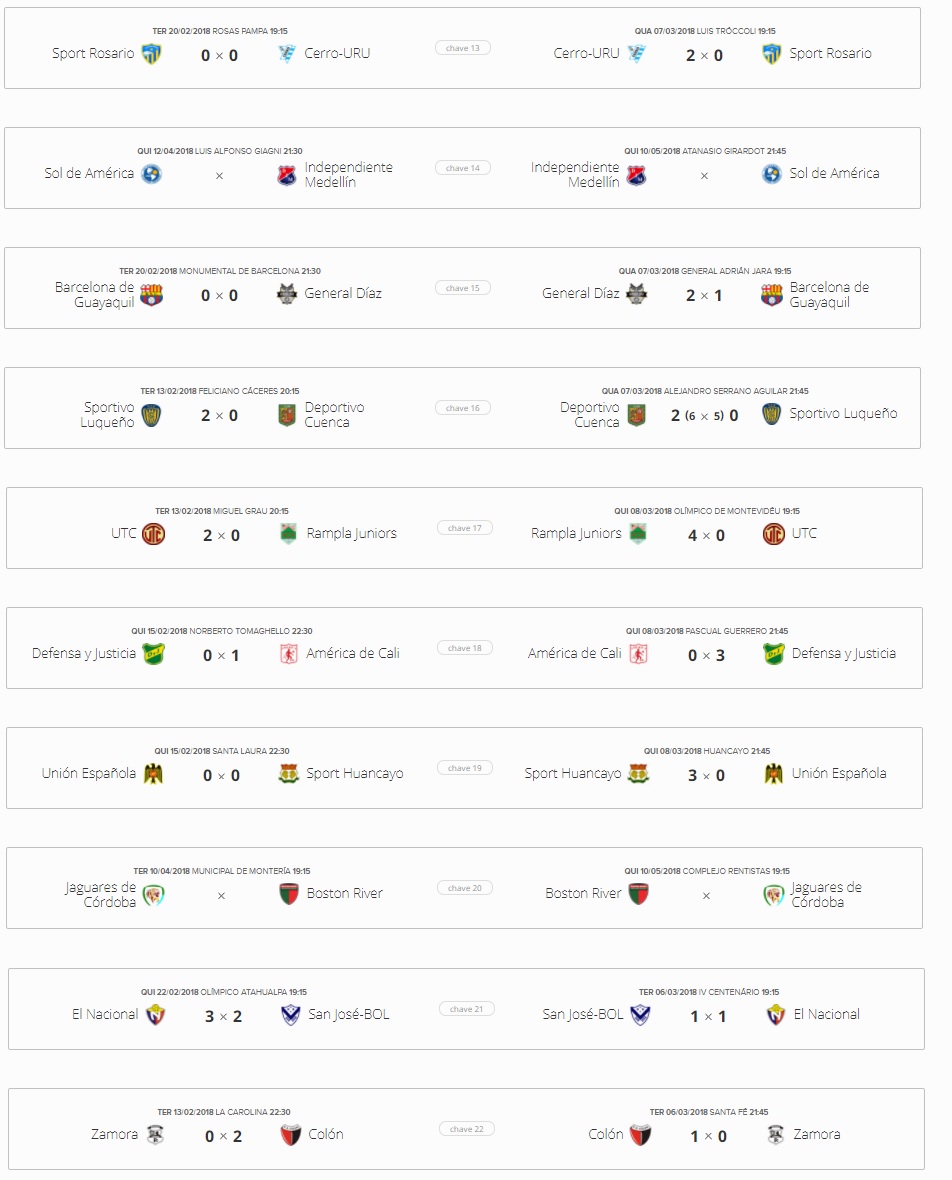The height and width of the screenshot is (1180, 952).
Task: Open América de Cali team name in first leg
Action: [x=353, y=653]
